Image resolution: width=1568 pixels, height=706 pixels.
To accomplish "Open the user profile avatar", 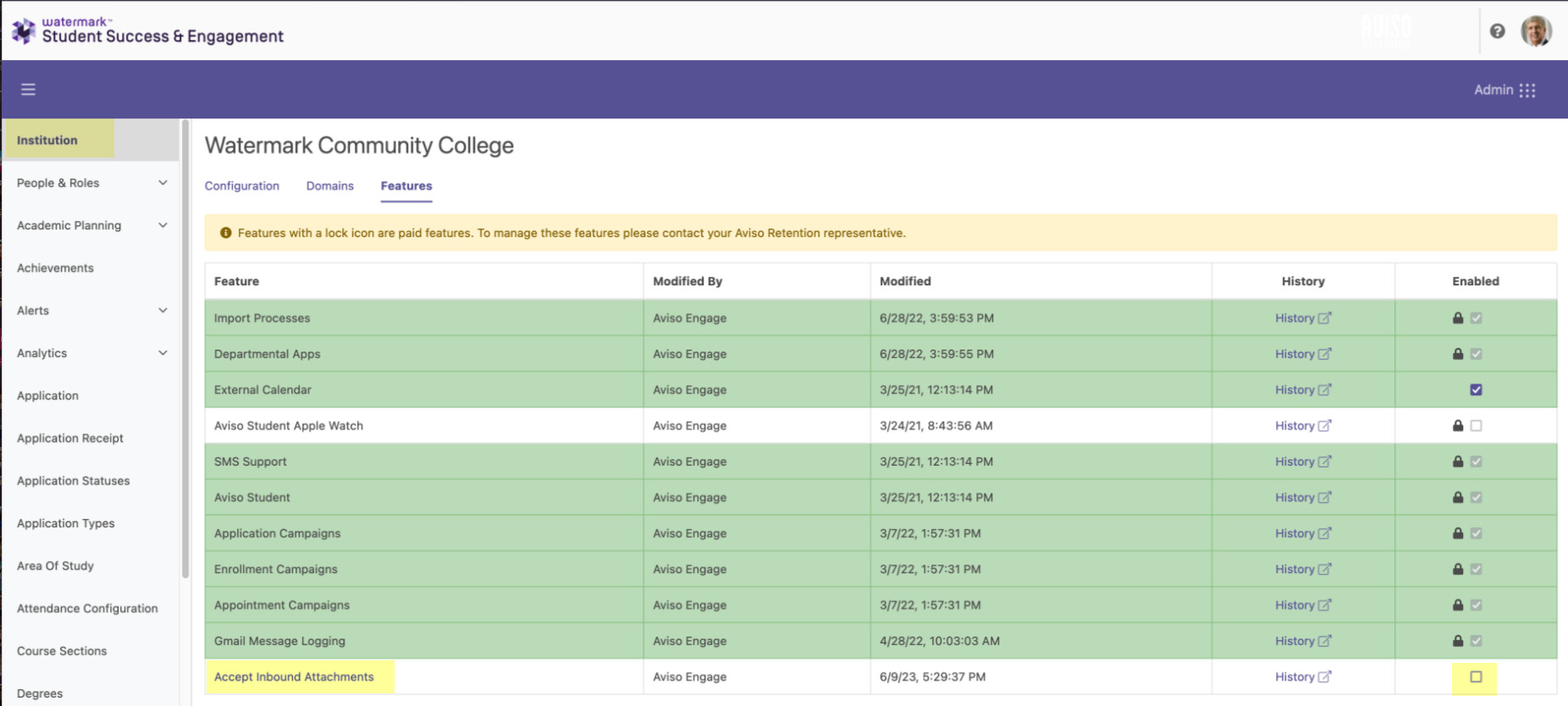I will (1536, 31).
